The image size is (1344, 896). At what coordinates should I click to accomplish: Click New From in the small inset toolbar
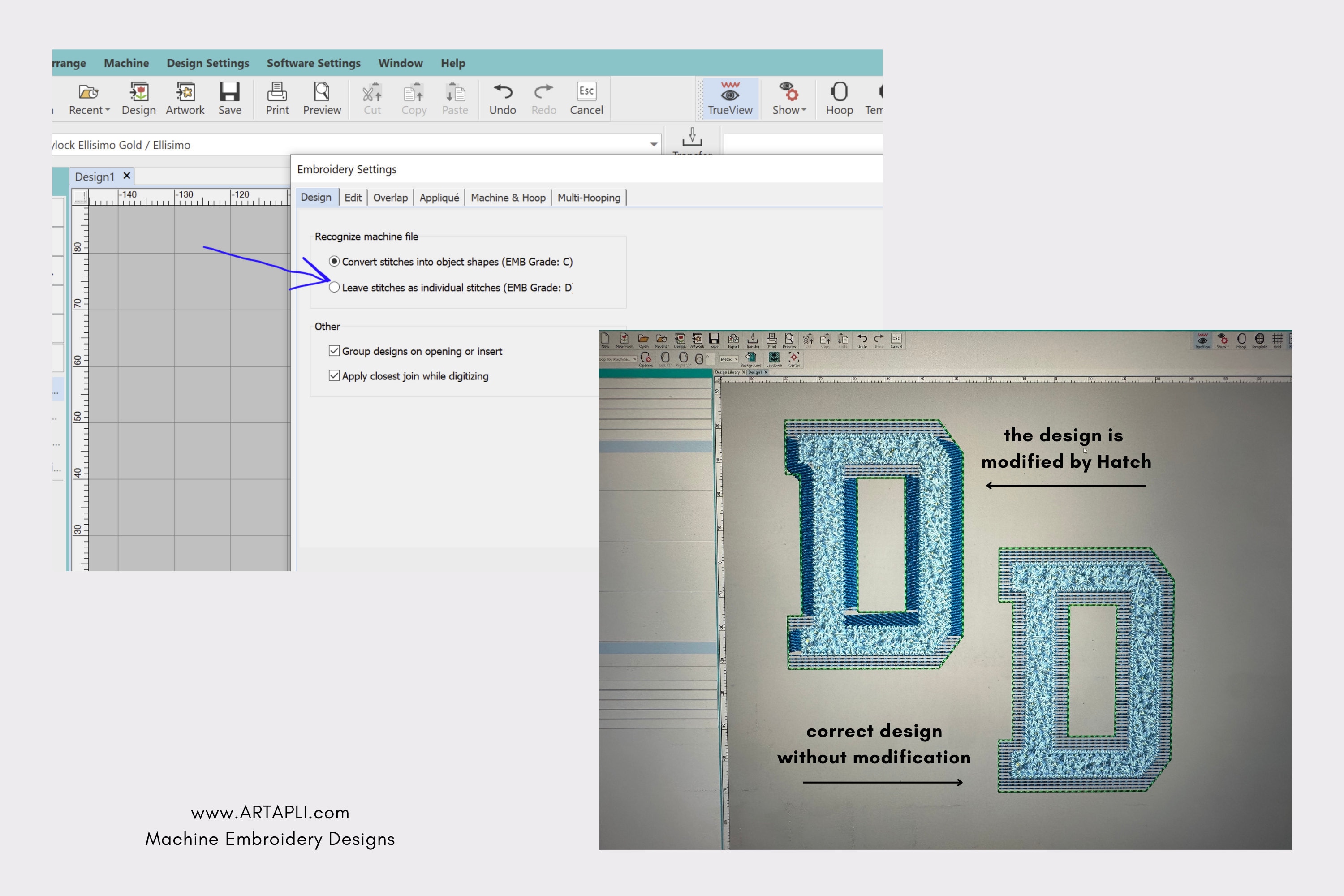(625, 340)
